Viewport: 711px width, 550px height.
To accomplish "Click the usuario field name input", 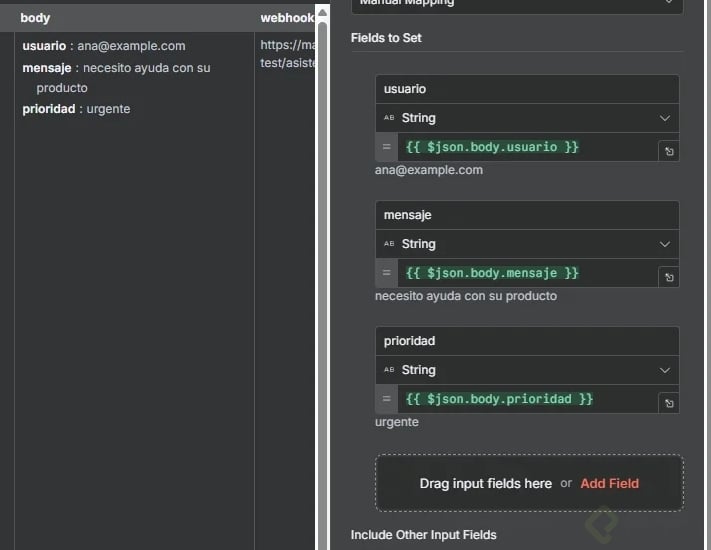I will click(x=527, y=89).
